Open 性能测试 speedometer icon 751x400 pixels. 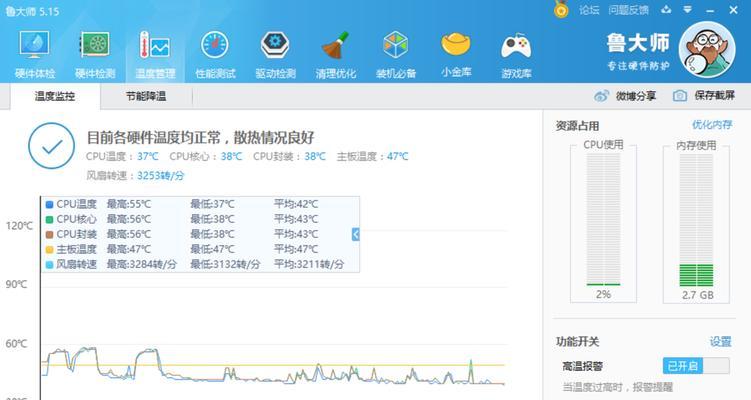215,45
